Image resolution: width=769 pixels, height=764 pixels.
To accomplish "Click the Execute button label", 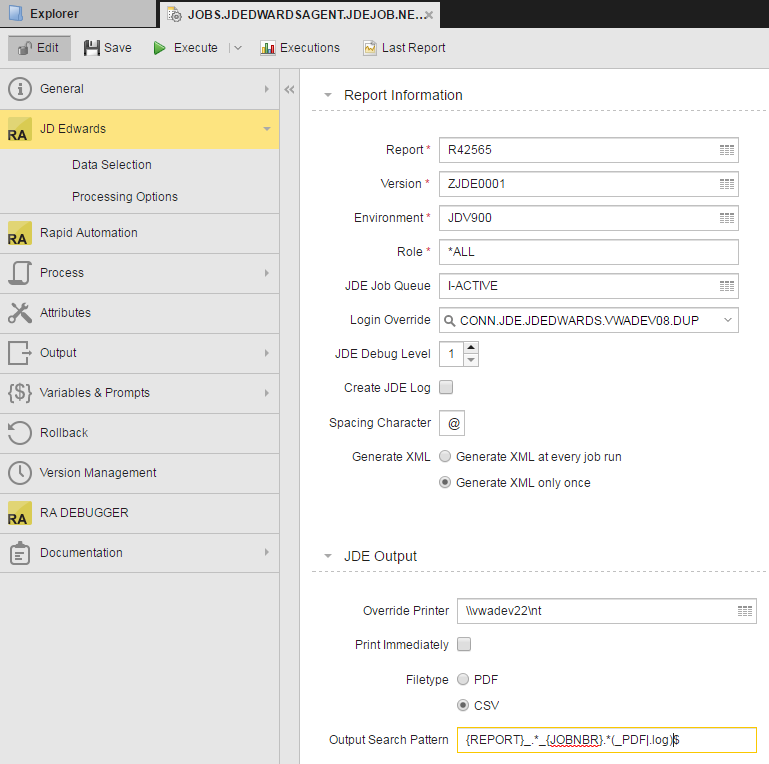I will coord(196,48).
